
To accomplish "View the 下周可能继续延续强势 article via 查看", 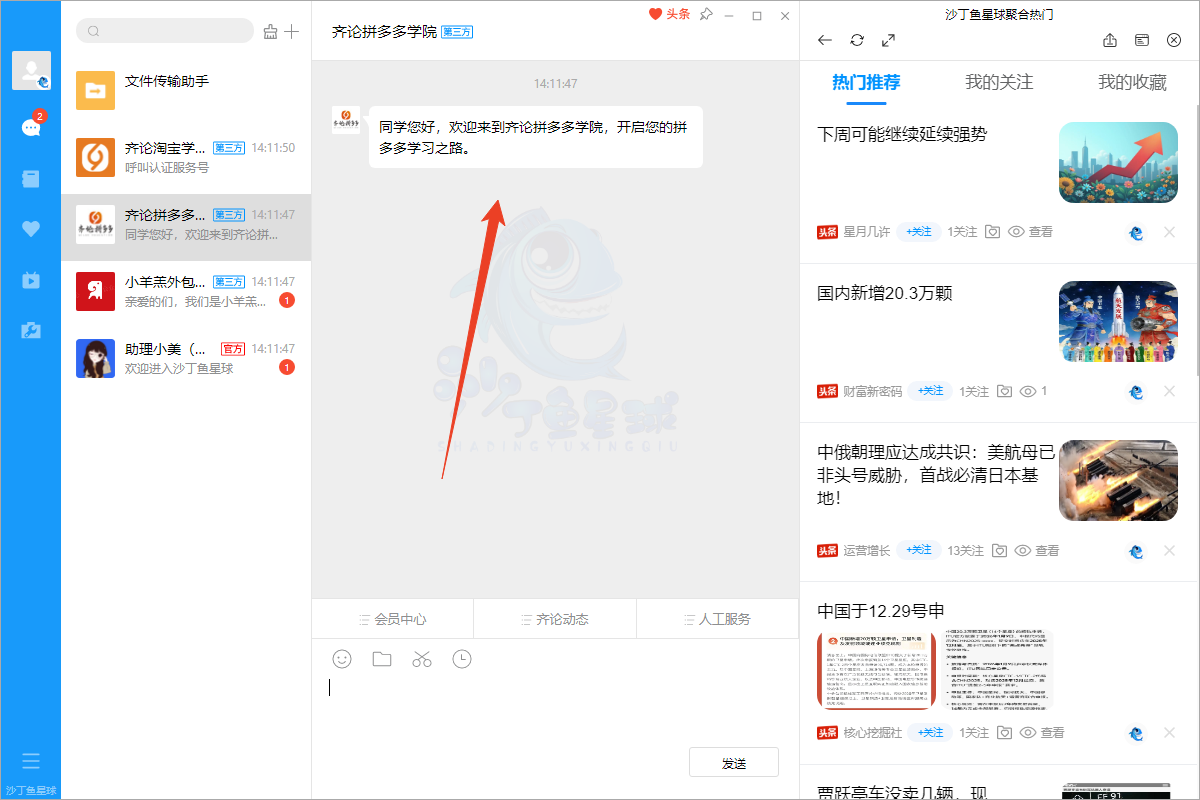I will pyautogui.click(x=1044, y=231).
